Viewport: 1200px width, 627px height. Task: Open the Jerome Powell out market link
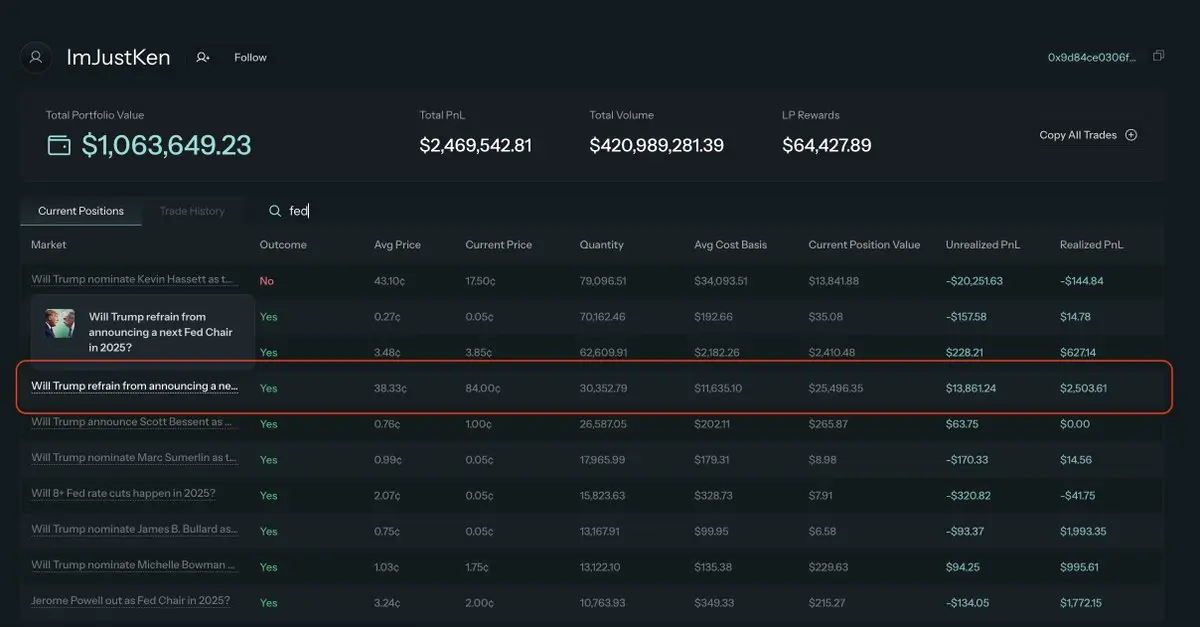[x=130, y=601]
